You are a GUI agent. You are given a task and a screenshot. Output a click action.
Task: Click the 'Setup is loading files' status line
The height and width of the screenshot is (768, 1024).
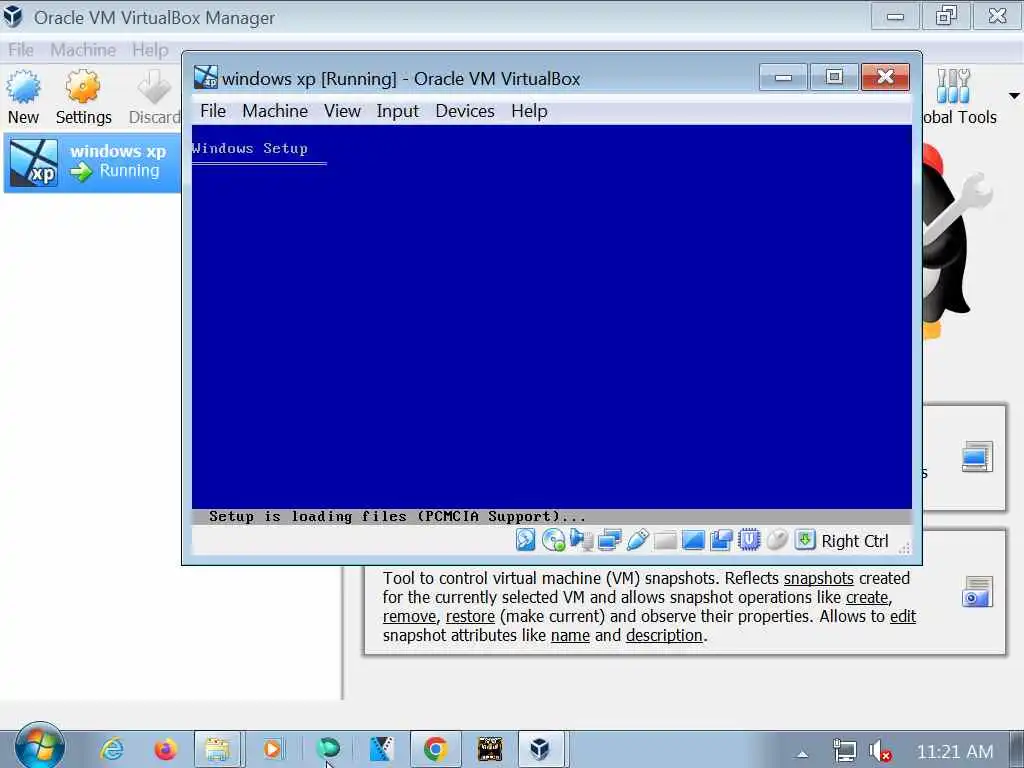(x=397, y=516)
